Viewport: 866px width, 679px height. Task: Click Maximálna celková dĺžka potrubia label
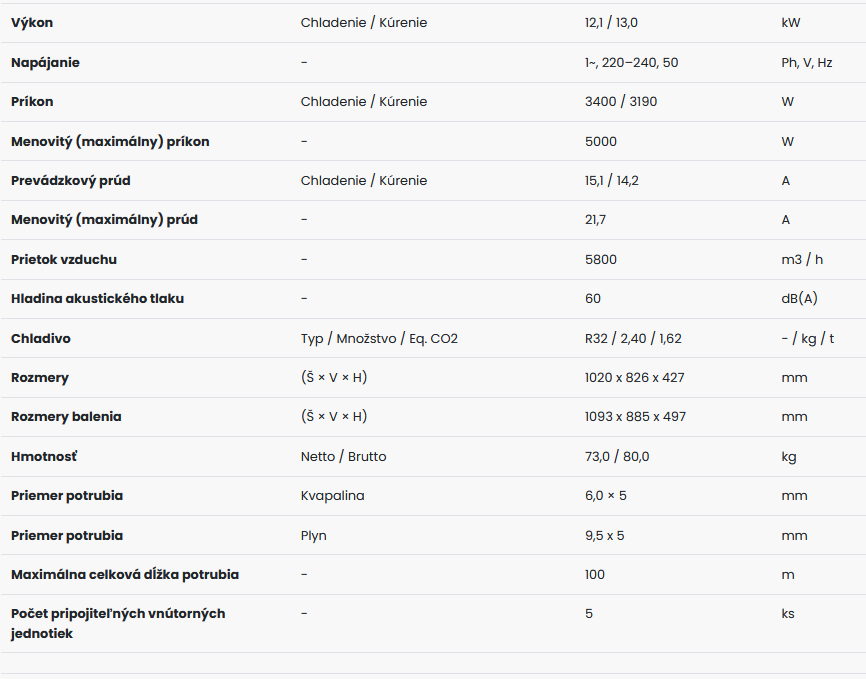click(x=125, y=575)
